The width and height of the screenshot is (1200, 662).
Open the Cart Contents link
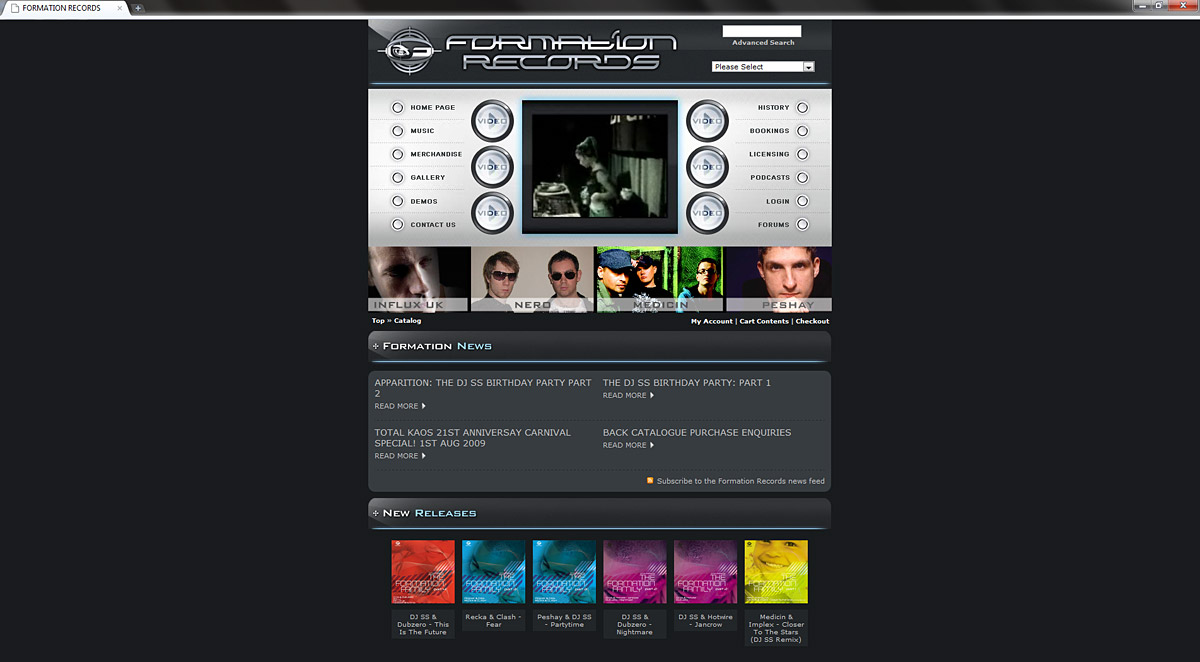pos(764,322)
